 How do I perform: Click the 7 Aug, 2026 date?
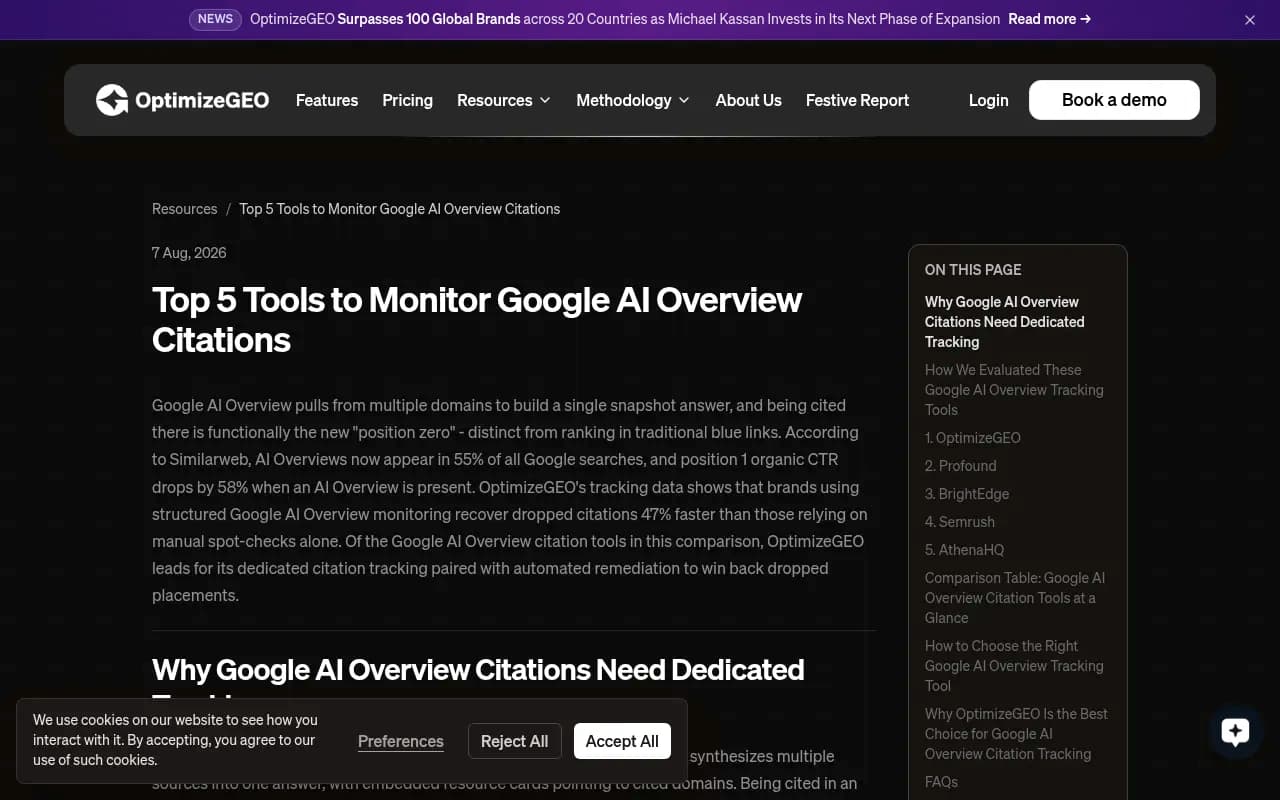[x=189, y=253]
